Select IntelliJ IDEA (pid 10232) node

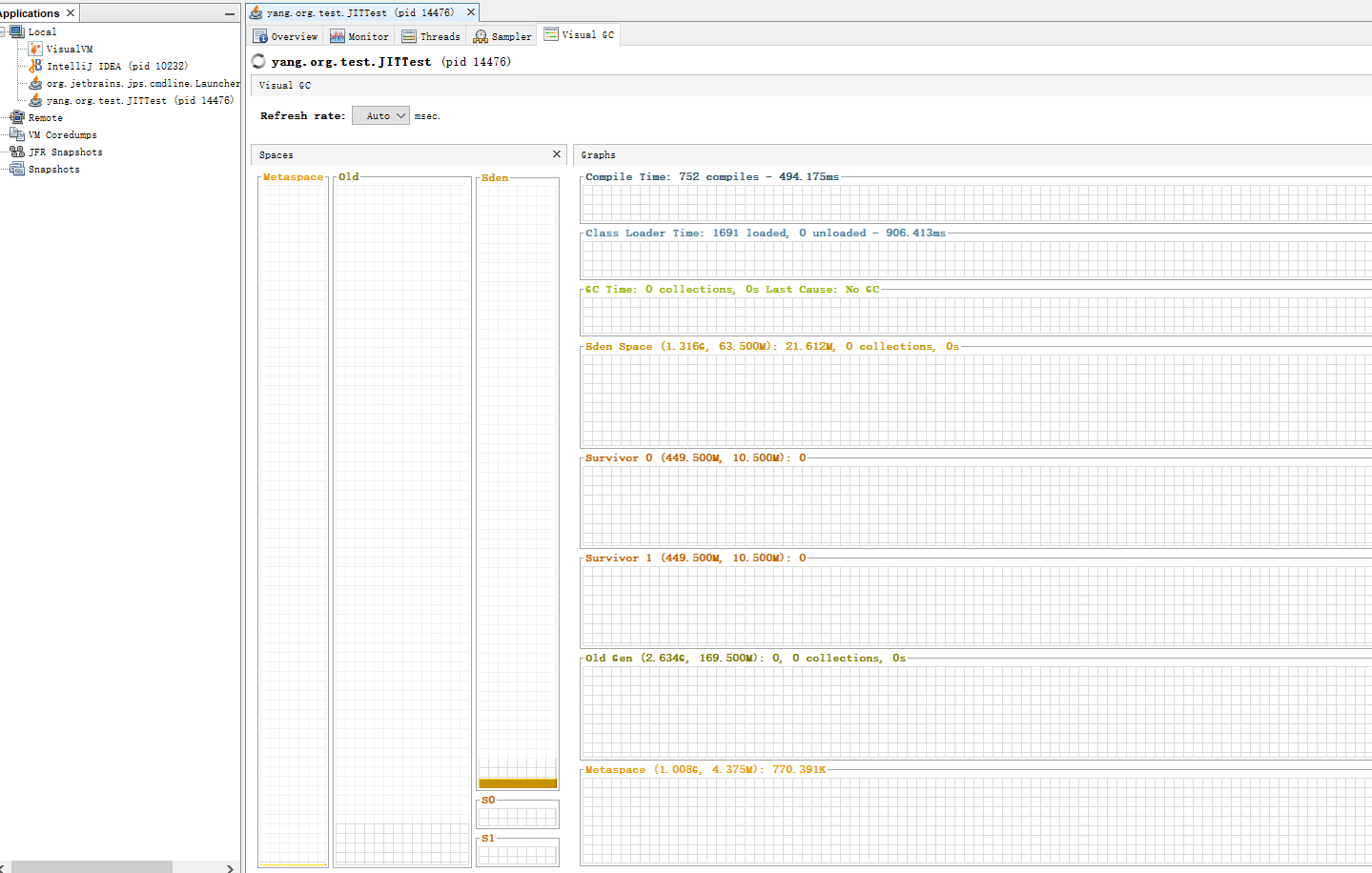point(117,66)
